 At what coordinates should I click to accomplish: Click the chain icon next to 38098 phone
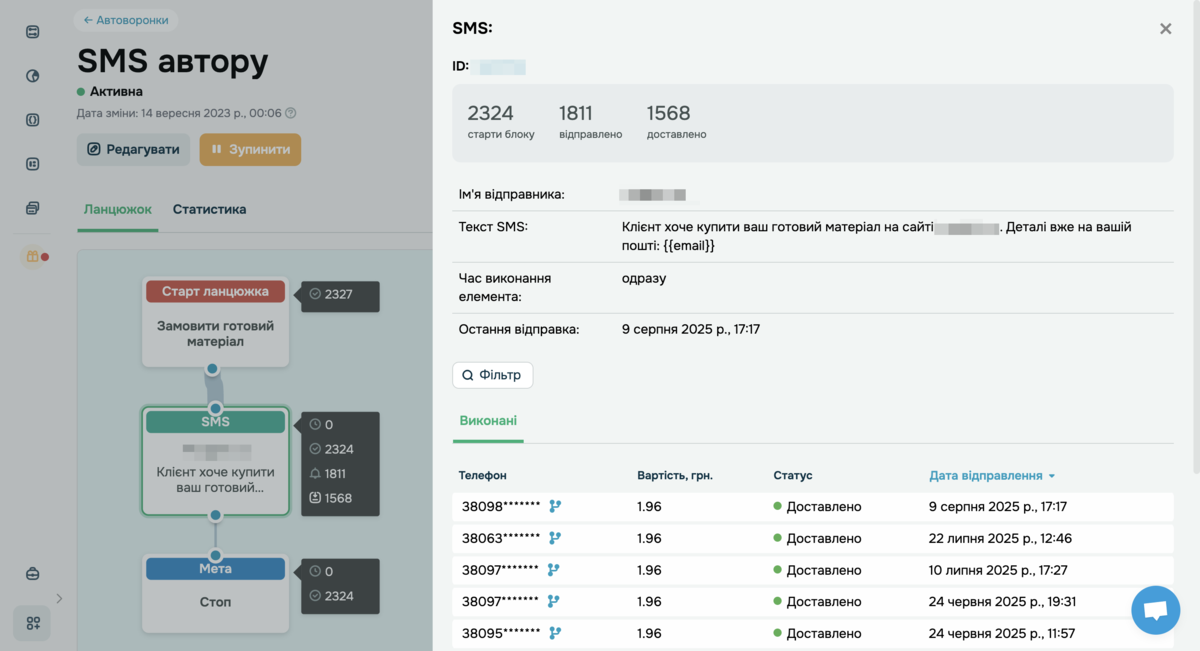pyautogui.click(x=555, y=506)
